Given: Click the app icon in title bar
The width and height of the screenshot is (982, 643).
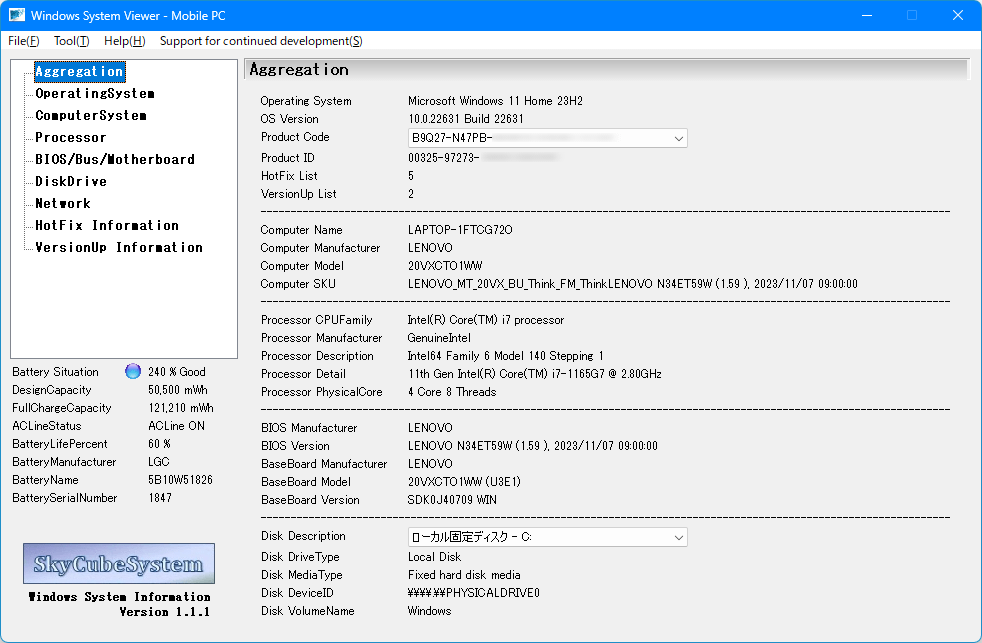Looking at the screenshot, I should tap(16, 15).
